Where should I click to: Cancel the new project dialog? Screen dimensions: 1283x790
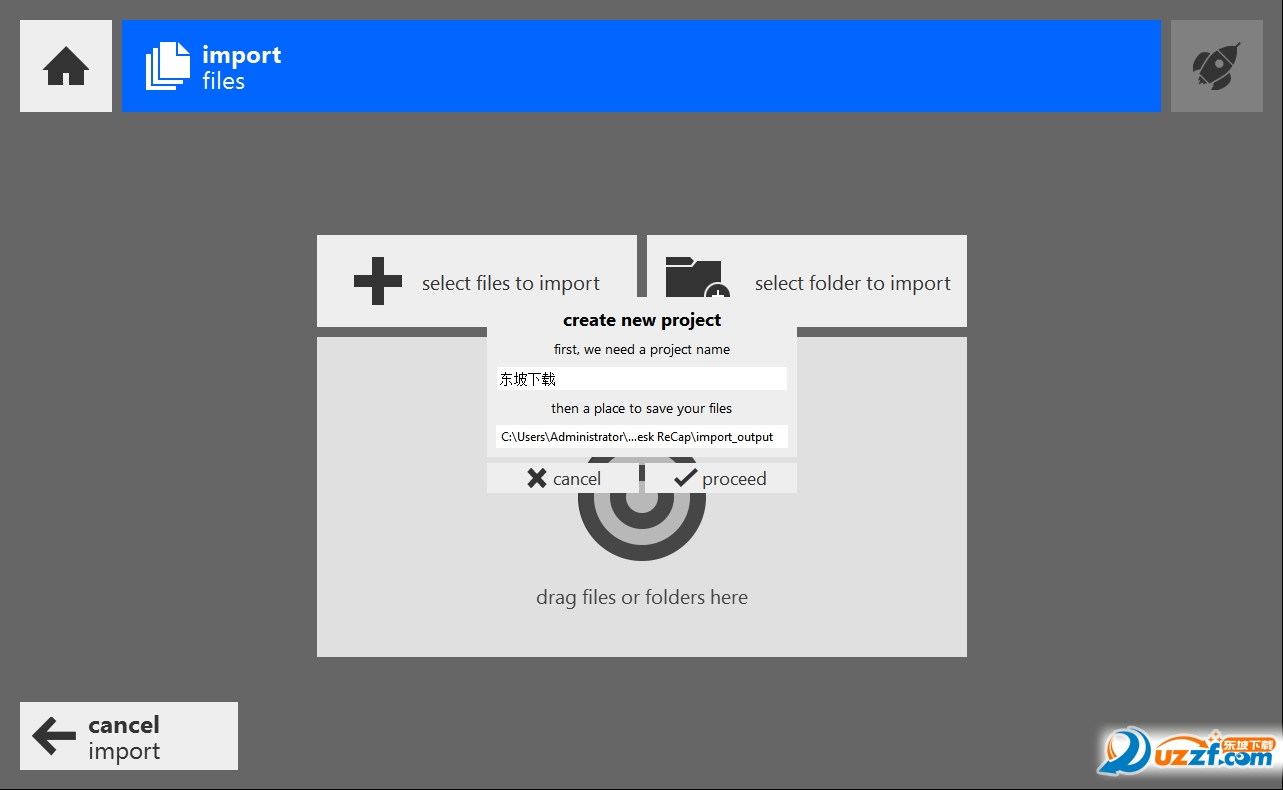(x=563, y=478)
